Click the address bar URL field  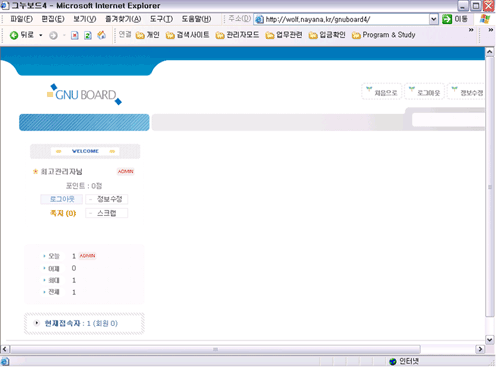tap(346, 19)
